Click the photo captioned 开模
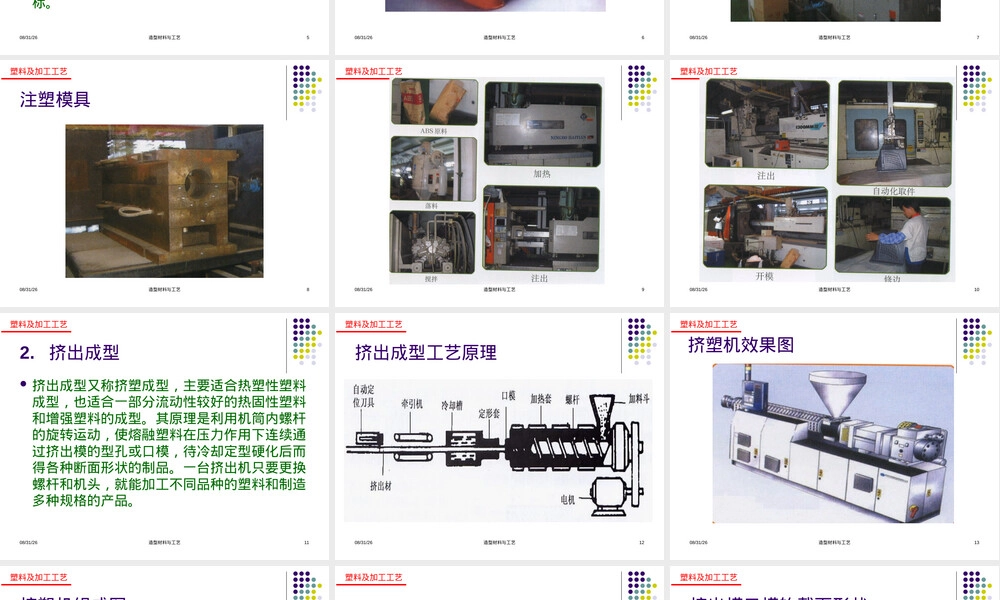Image resolution: width=1000 pixels, height=600 pixels. click(765, 227)
